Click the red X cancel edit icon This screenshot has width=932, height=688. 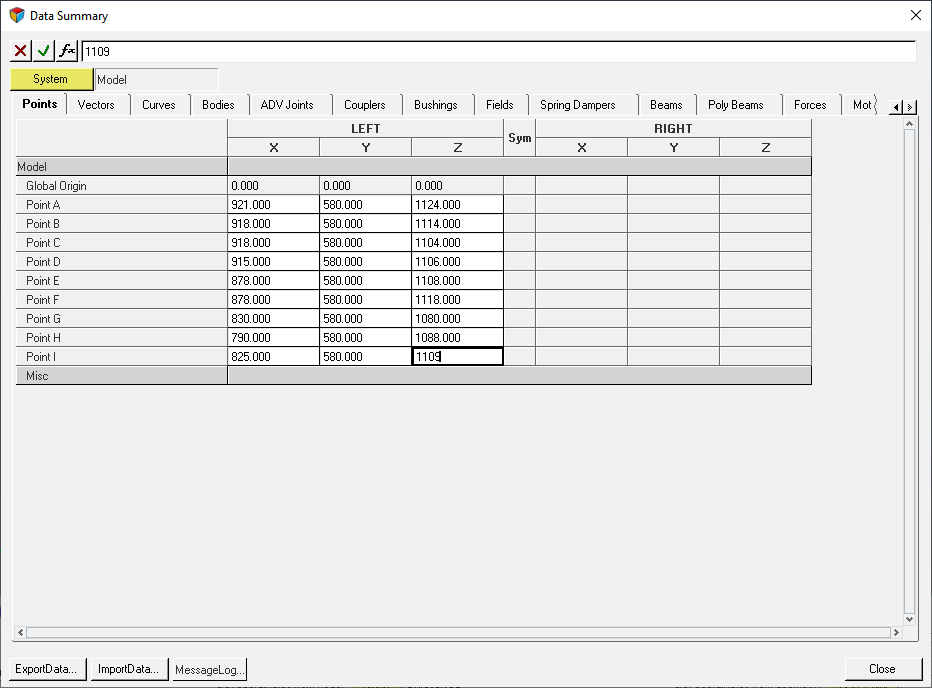[20, 51]
